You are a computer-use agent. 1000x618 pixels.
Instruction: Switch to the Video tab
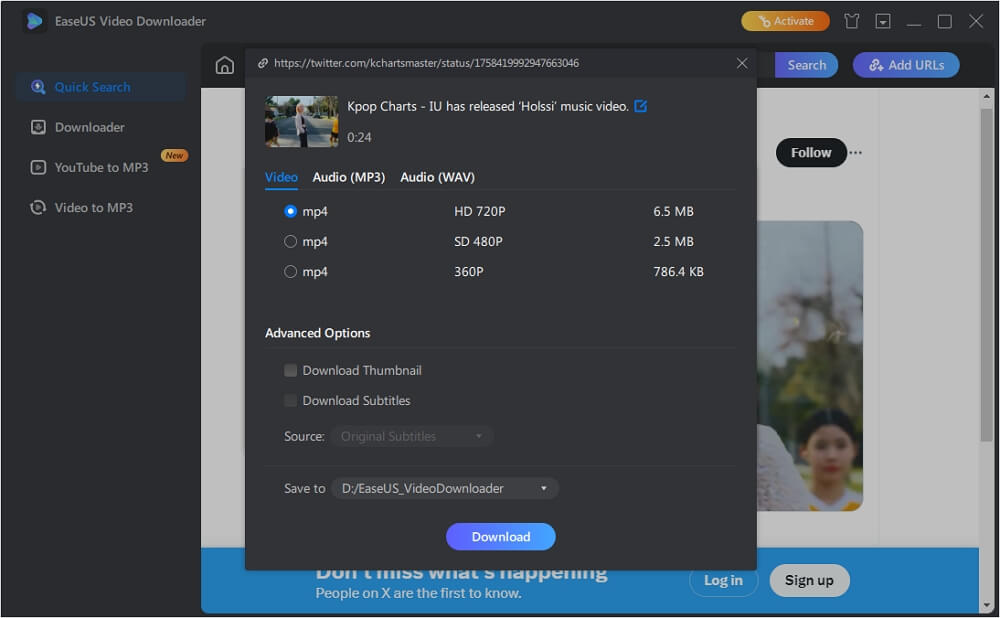click(x=281, y=177)
